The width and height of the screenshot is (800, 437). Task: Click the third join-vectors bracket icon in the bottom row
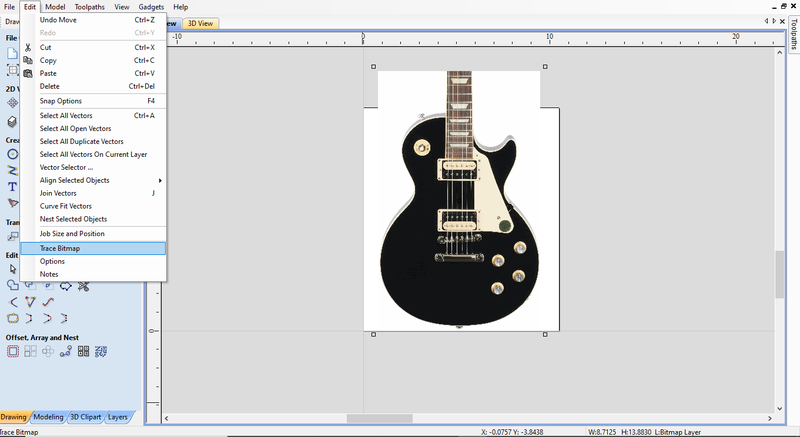64,319
